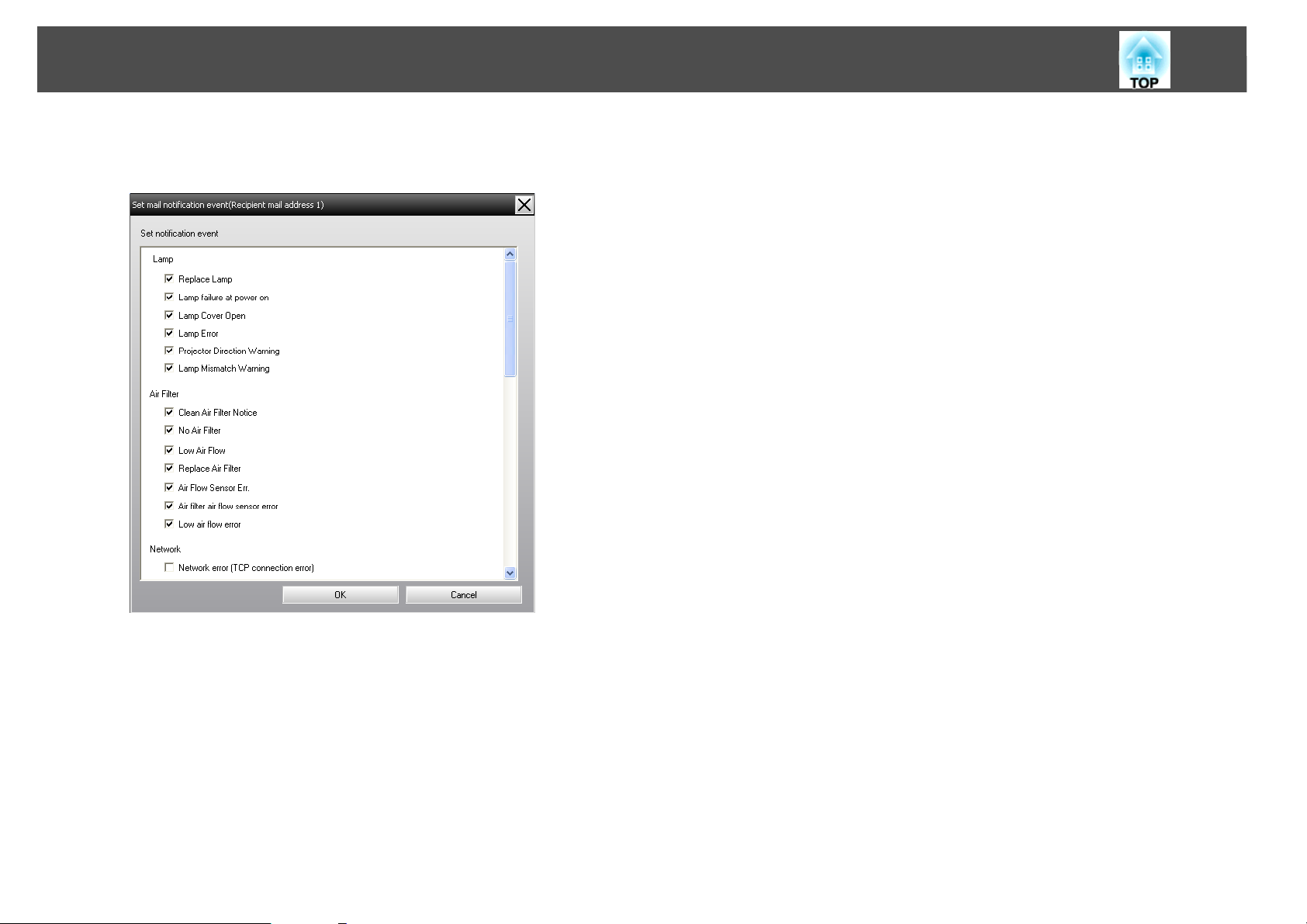Toggle the Lamp Cover Open checkbox

[x=169, y=315]
